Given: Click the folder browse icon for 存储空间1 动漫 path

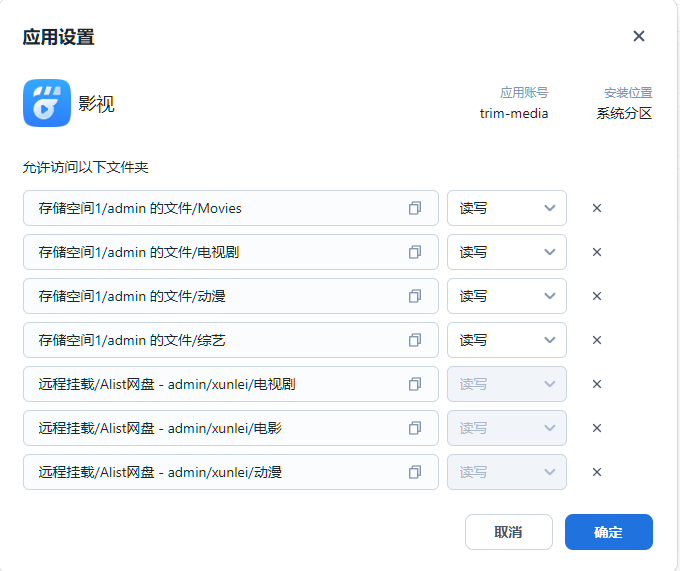Looking at the screenshot, I should (x=415, y=296).
